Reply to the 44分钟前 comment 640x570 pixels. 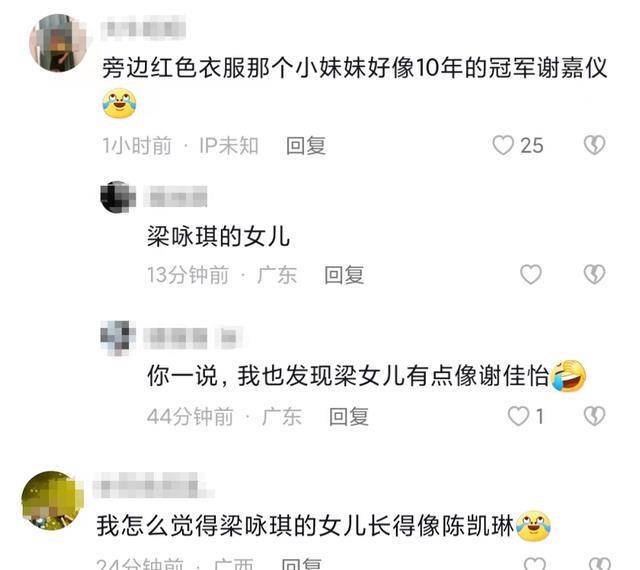point(349,417)
